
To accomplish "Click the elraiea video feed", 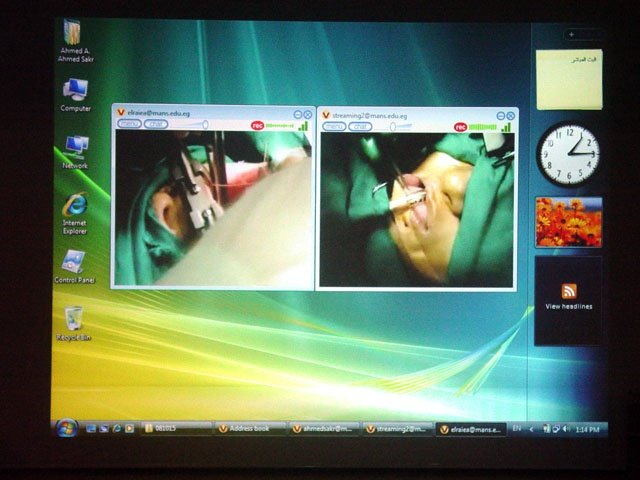I will click(213, 208).
